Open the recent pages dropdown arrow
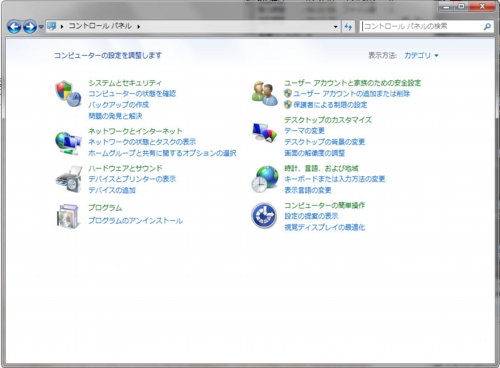Viewport: 500px width, 368px height. tap(41, 27)
